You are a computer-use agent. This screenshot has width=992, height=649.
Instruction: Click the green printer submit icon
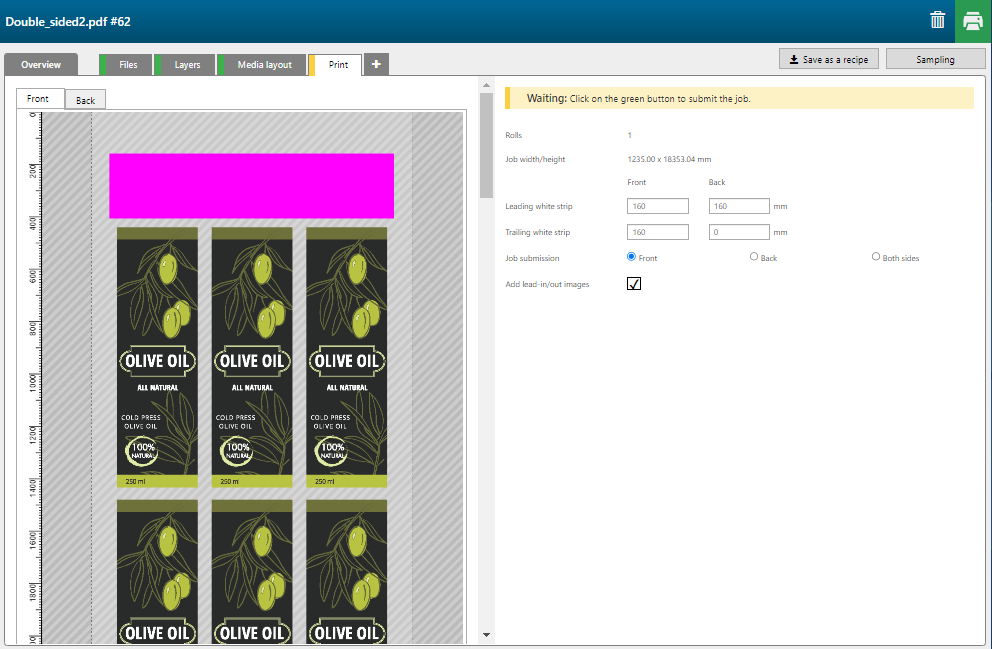[972, 21]
